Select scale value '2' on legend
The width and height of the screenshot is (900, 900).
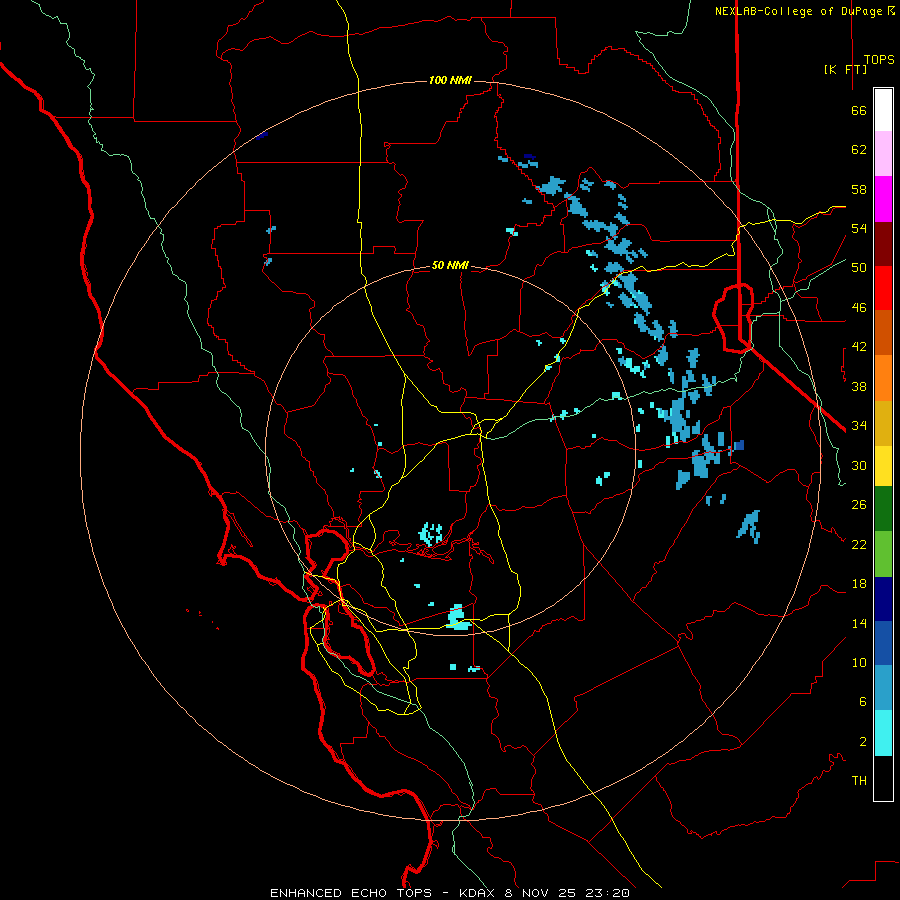pyautogui.click(x=863, y=742)
